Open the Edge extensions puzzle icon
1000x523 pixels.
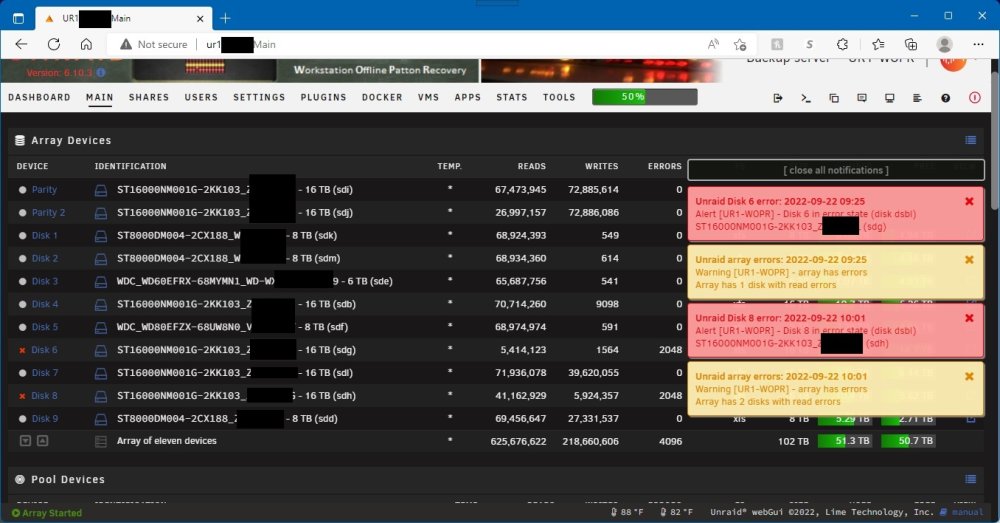click(x=842, y=44)
